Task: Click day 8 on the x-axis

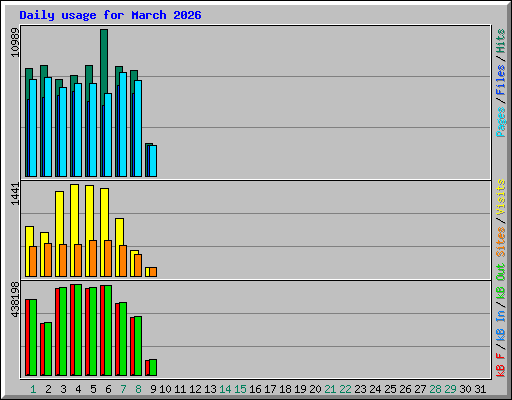Action: pos(138,389)
